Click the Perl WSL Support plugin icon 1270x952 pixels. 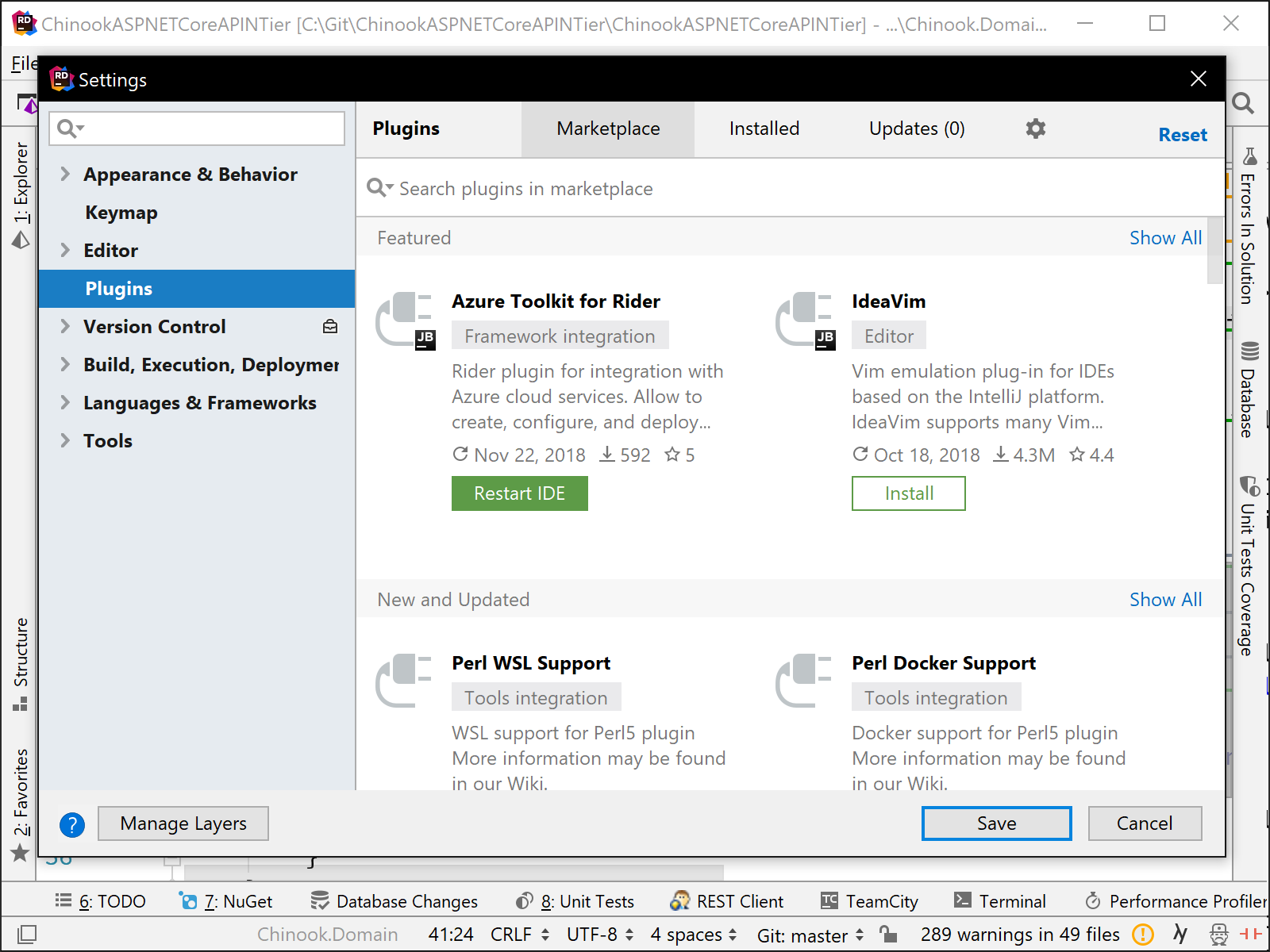(403, 681)
